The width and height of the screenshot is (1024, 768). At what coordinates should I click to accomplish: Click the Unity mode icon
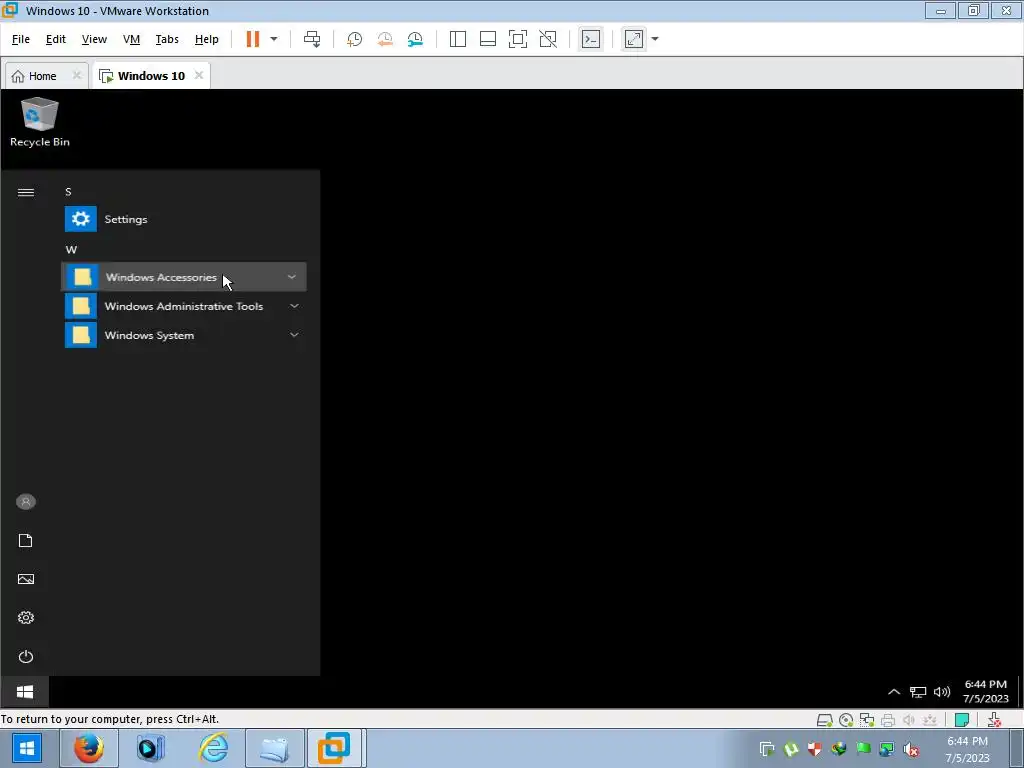click(548, 39)
